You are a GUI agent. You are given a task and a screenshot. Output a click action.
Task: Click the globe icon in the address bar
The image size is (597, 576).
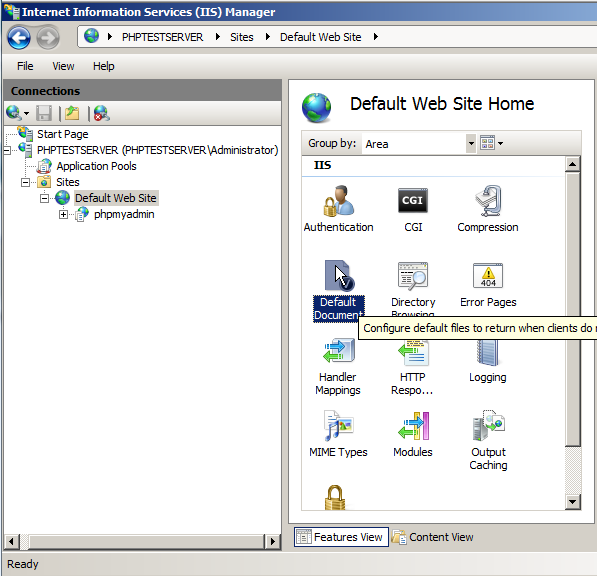click(x=91, y=36)
